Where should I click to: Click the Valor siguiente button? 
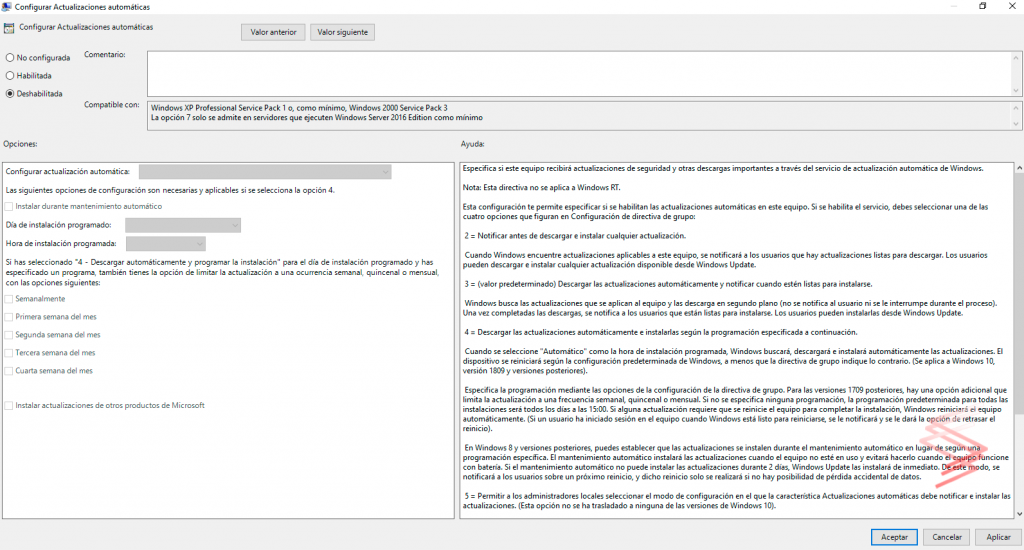tap(342, 32)
